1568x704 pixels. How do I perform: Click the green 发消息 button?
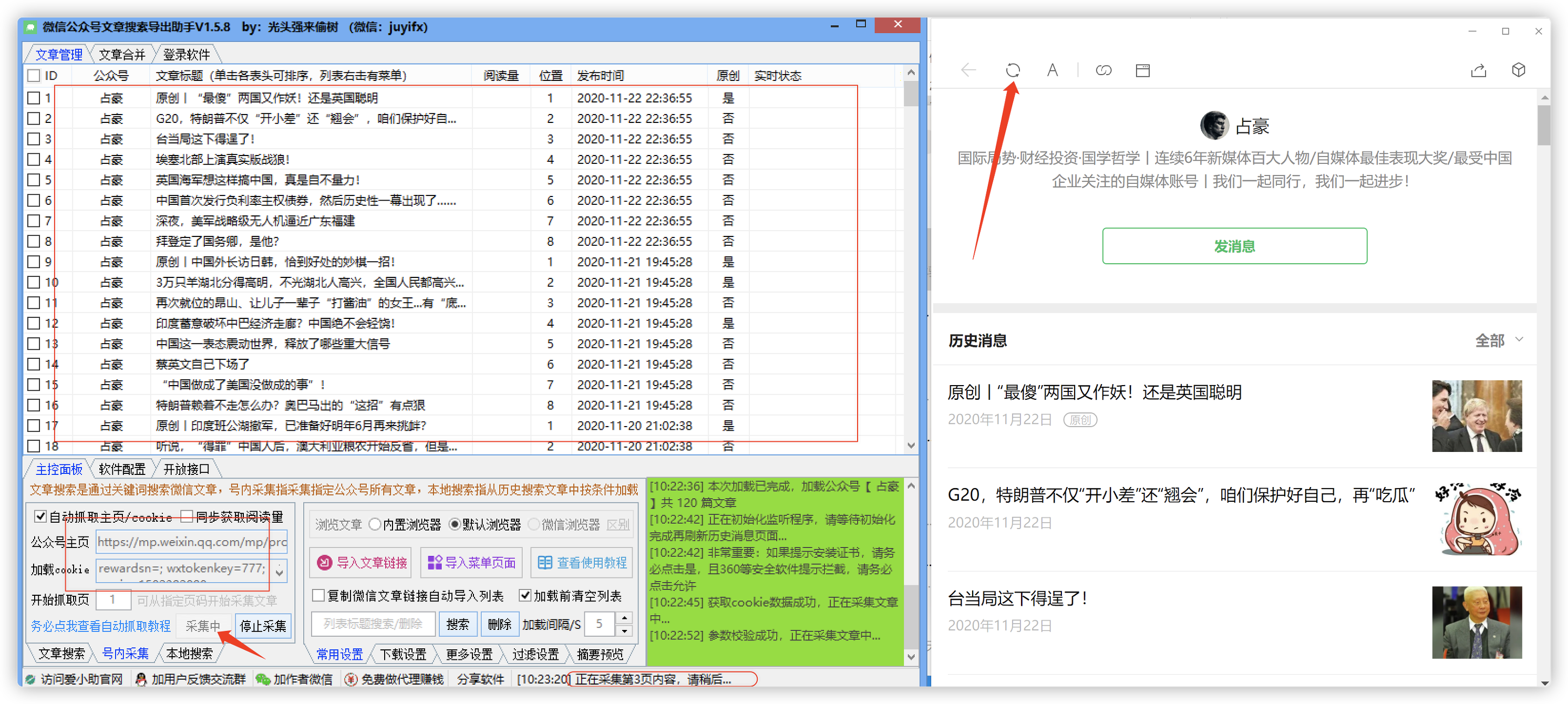tap(1234, 246)
